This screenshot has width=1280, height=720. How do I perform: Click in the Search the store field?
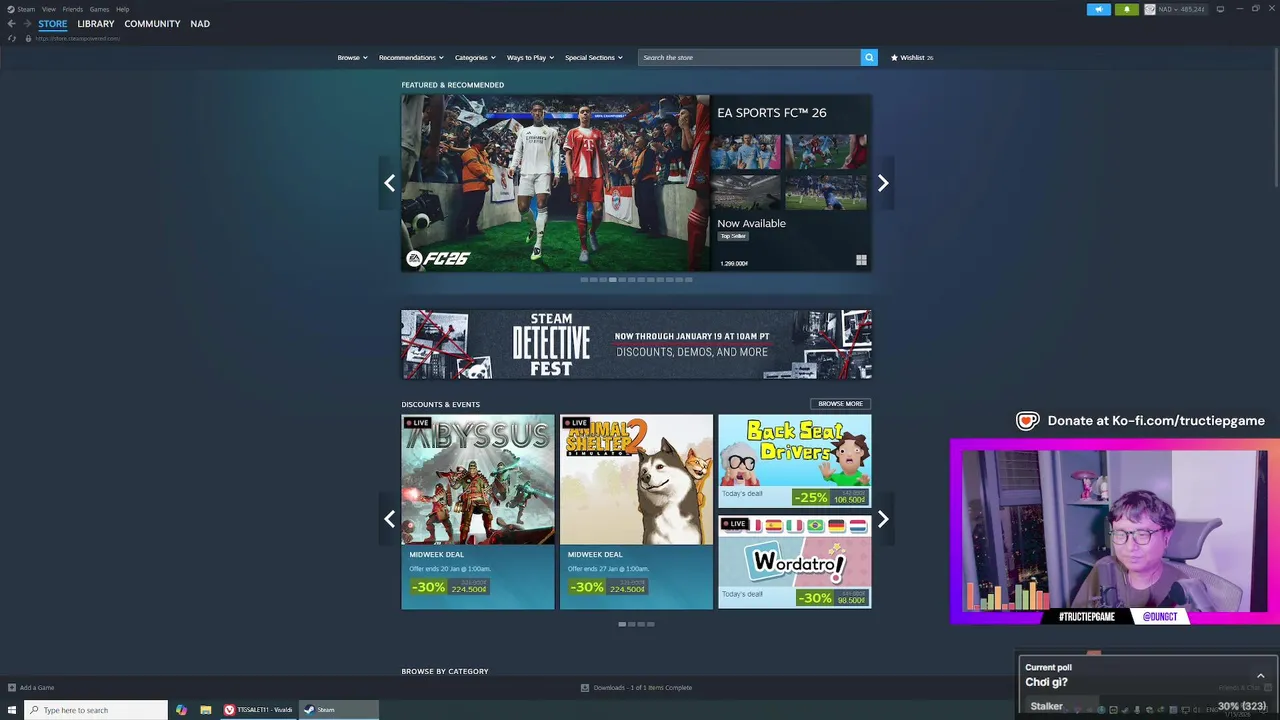(x=749, y=57)
